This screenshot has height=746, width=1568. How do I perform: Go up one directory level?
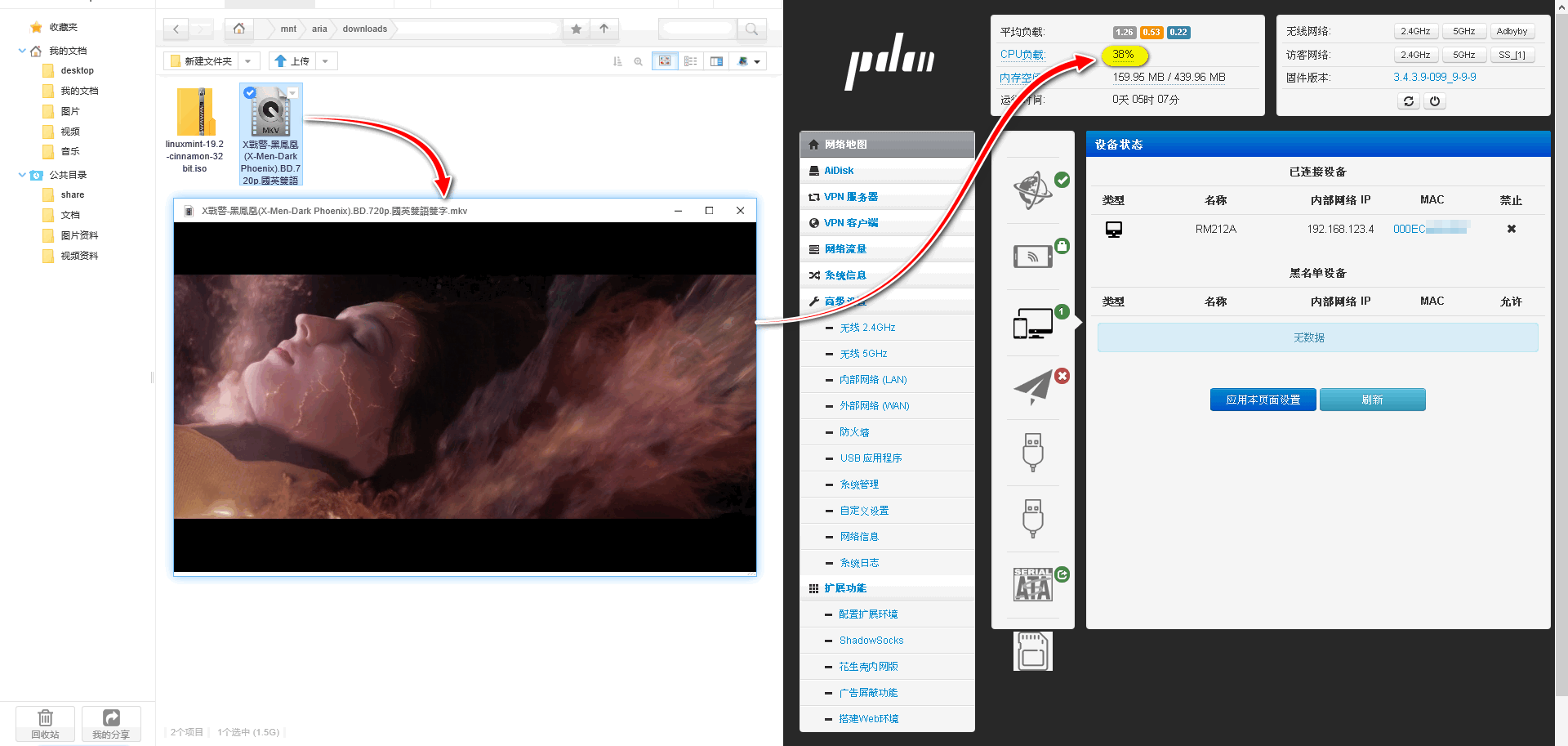[604, 29]
